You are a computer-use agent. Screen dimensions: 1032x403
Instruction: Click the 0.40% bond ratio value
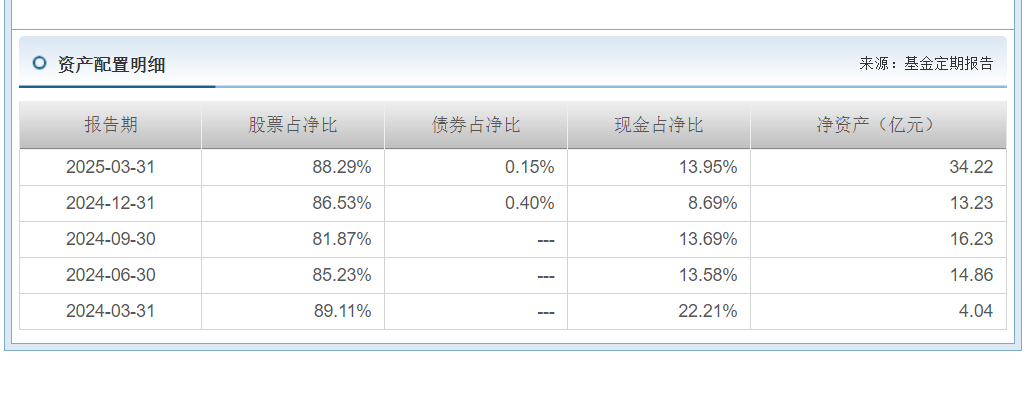point(530,203)
